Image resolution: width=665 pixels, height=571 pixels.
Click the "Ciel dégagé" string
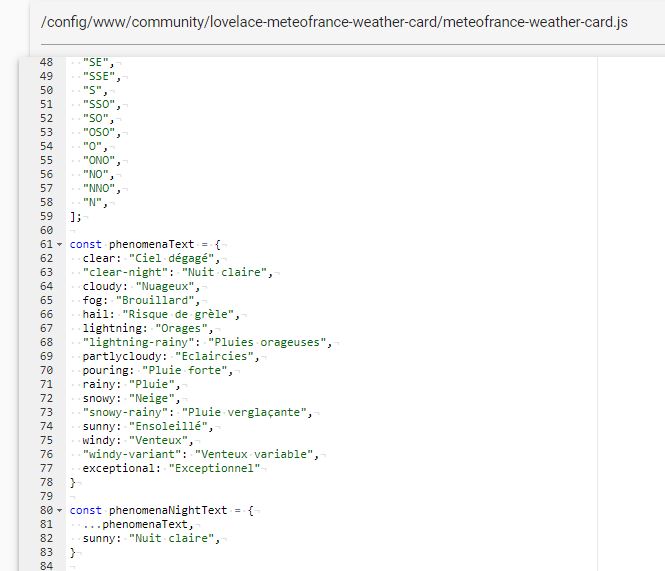click(x=171, y=258)
